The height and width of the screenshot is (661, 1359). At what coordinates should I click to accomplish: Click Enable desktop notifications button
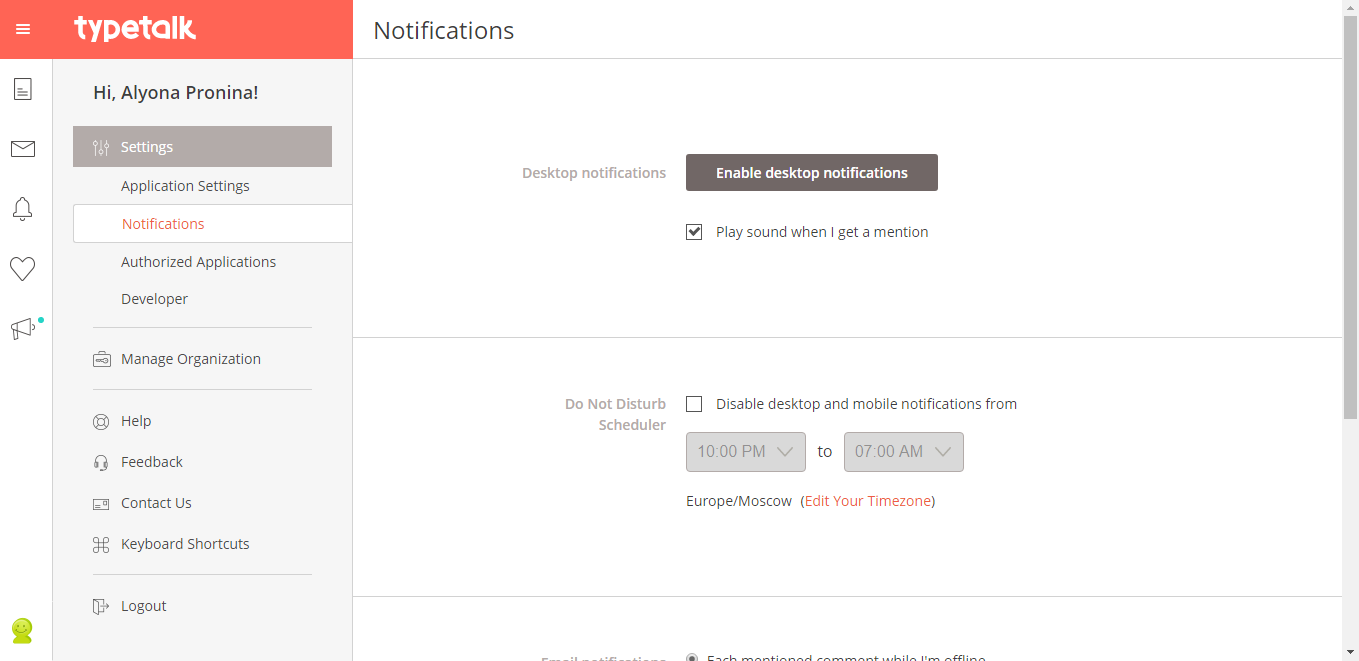[x=811, y=173]
